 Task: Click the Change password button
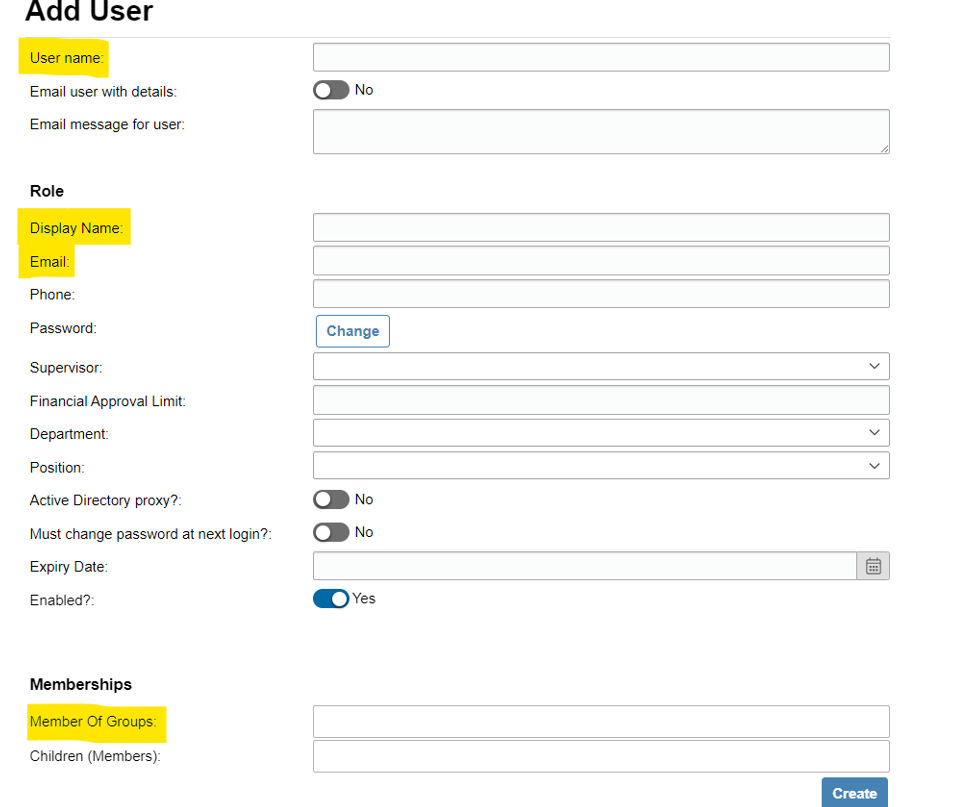click(x=353, y=331)
